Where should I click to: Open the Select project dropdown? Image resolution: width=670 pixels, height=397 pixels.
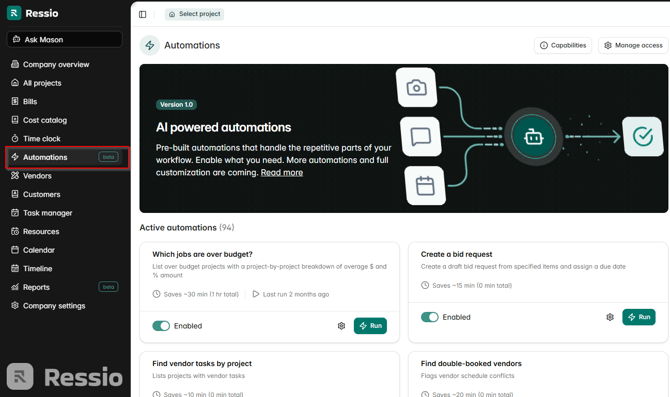(194, 14)
